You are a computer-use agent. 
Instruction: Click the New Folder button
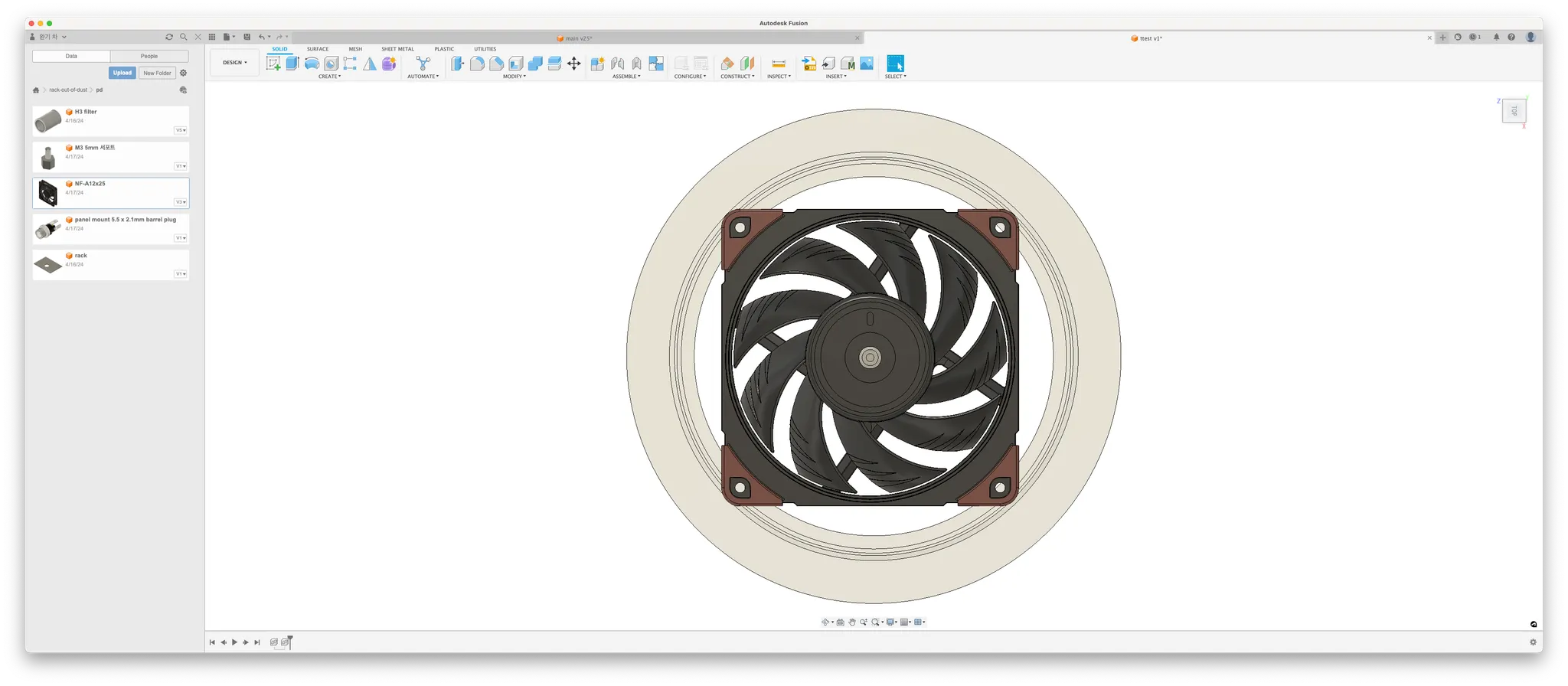click(x=158, y=73)
